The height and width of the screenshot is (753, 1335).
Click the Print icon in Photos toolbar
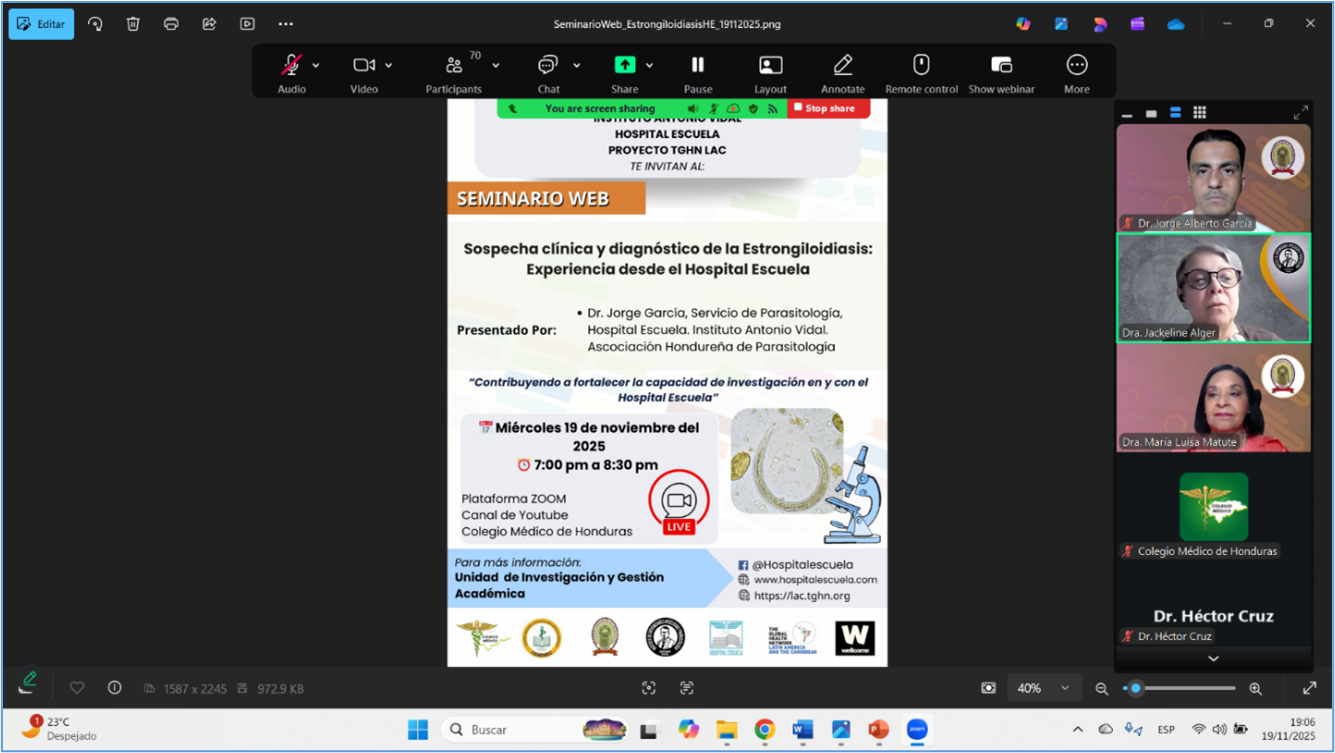[x=171, y=24]
